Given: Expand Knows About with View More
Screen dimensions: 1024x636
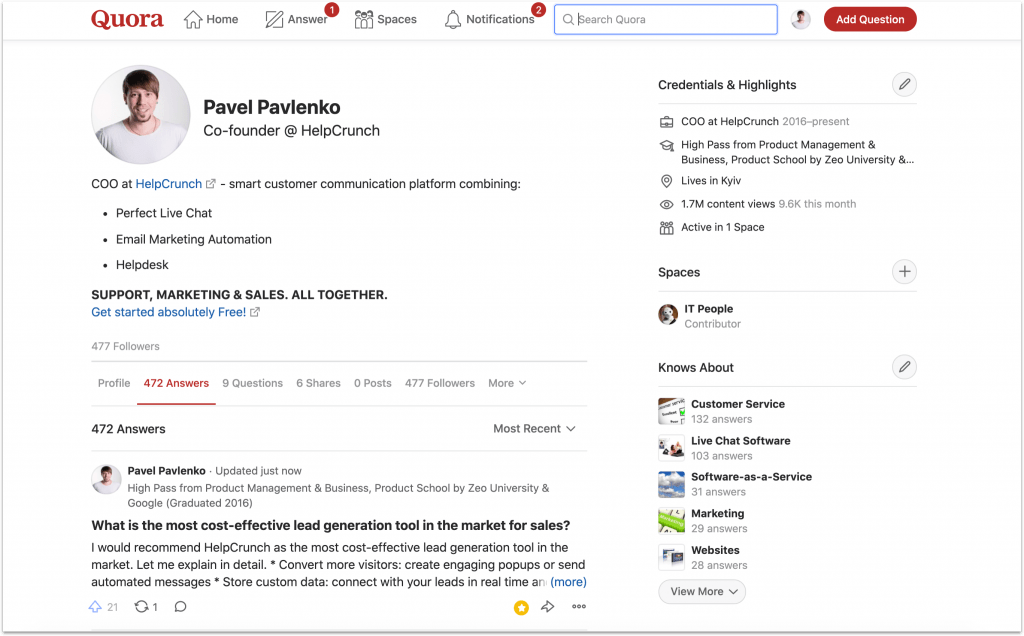Looking at the screenshot, I should [702, 592].
